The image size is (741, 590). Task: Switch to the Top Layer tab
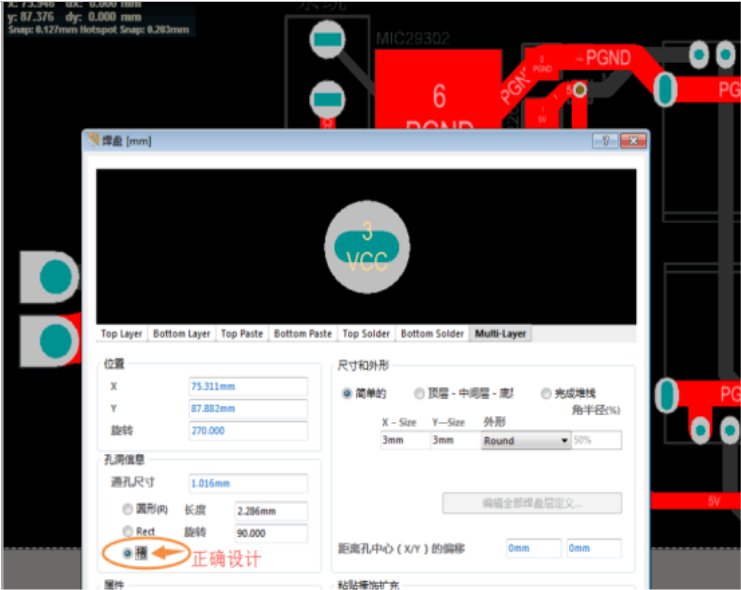(122, 333)
